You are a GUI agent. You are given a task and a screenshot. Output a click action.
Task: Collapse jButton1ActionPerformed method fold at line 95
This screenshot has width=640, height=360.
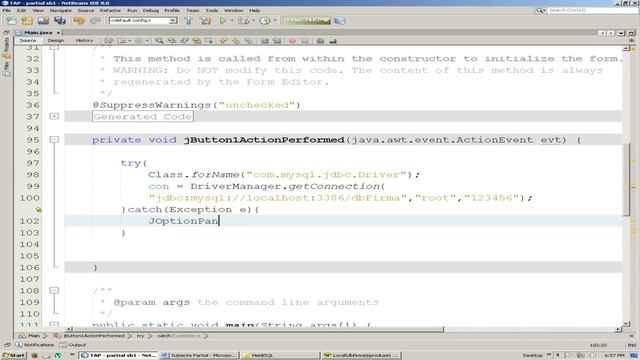click(54, 140)
